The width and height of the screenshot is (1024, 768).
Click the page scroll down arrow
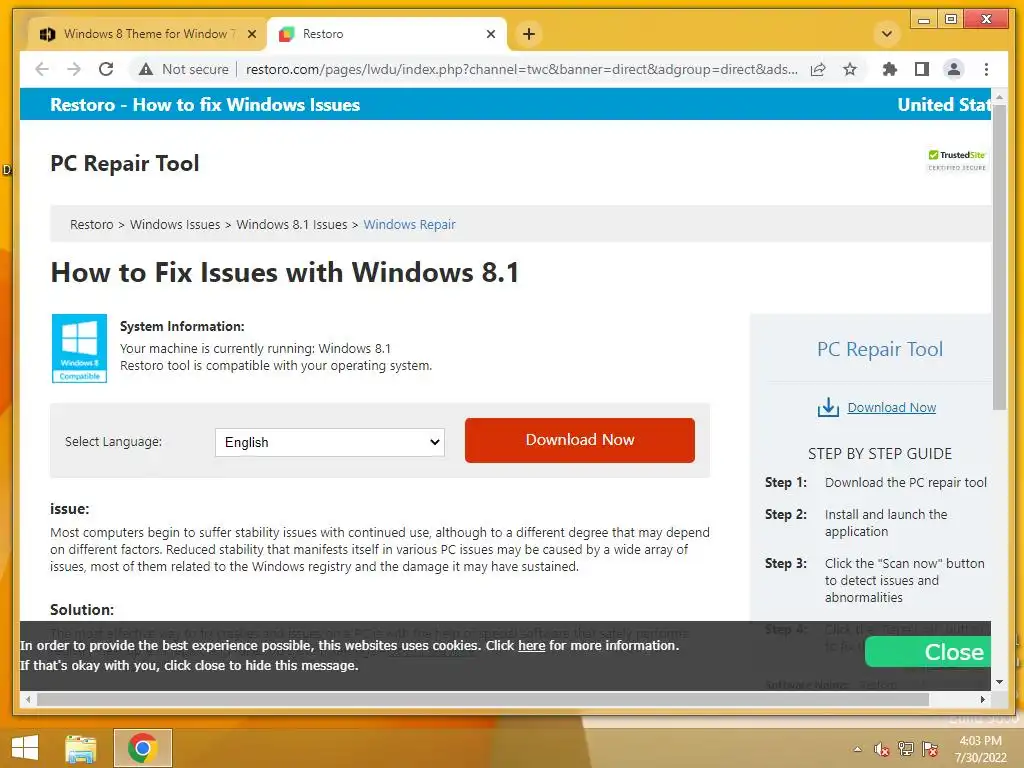pyautogui.click(x=999, y=682)
